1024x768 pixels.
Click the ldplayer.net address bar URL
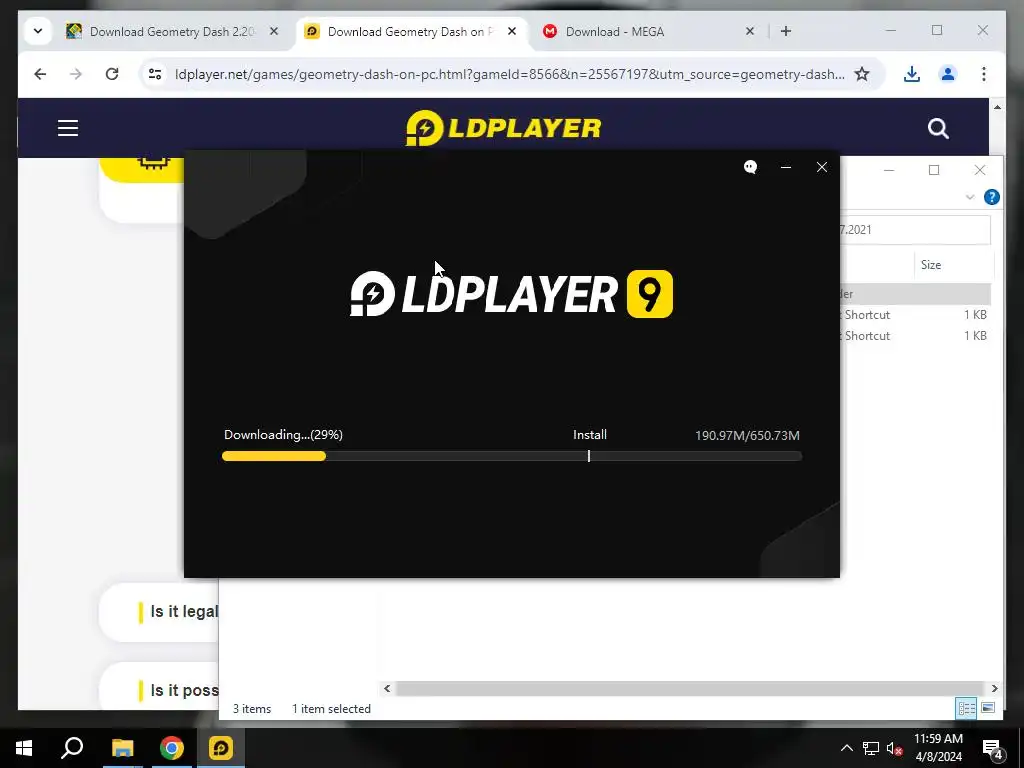tap(509, 74)
